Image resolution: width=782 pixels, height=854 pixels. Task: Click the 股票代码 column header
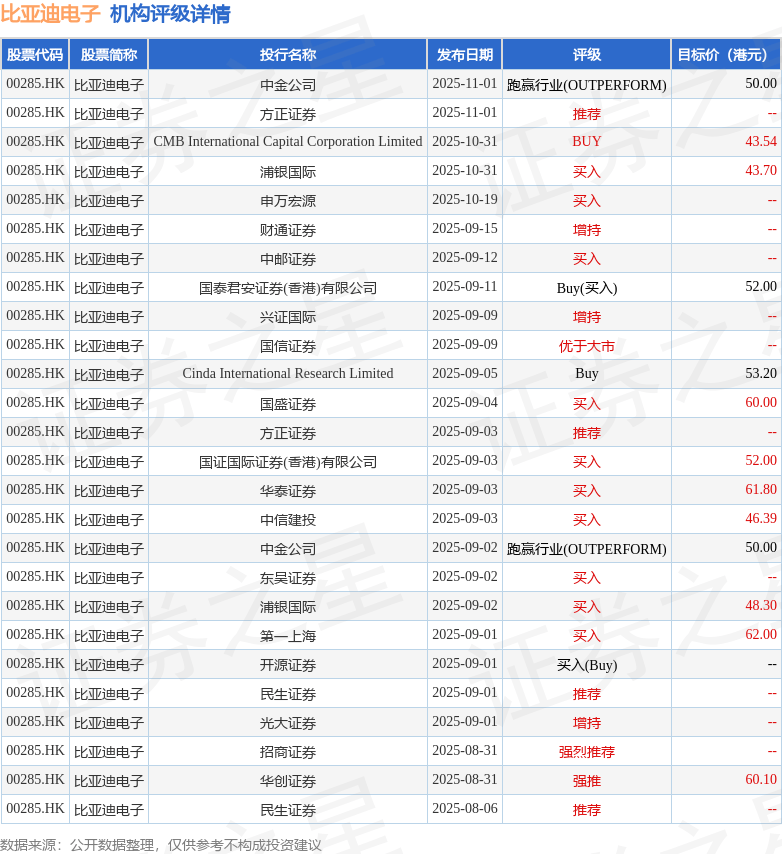pos(35,54)
